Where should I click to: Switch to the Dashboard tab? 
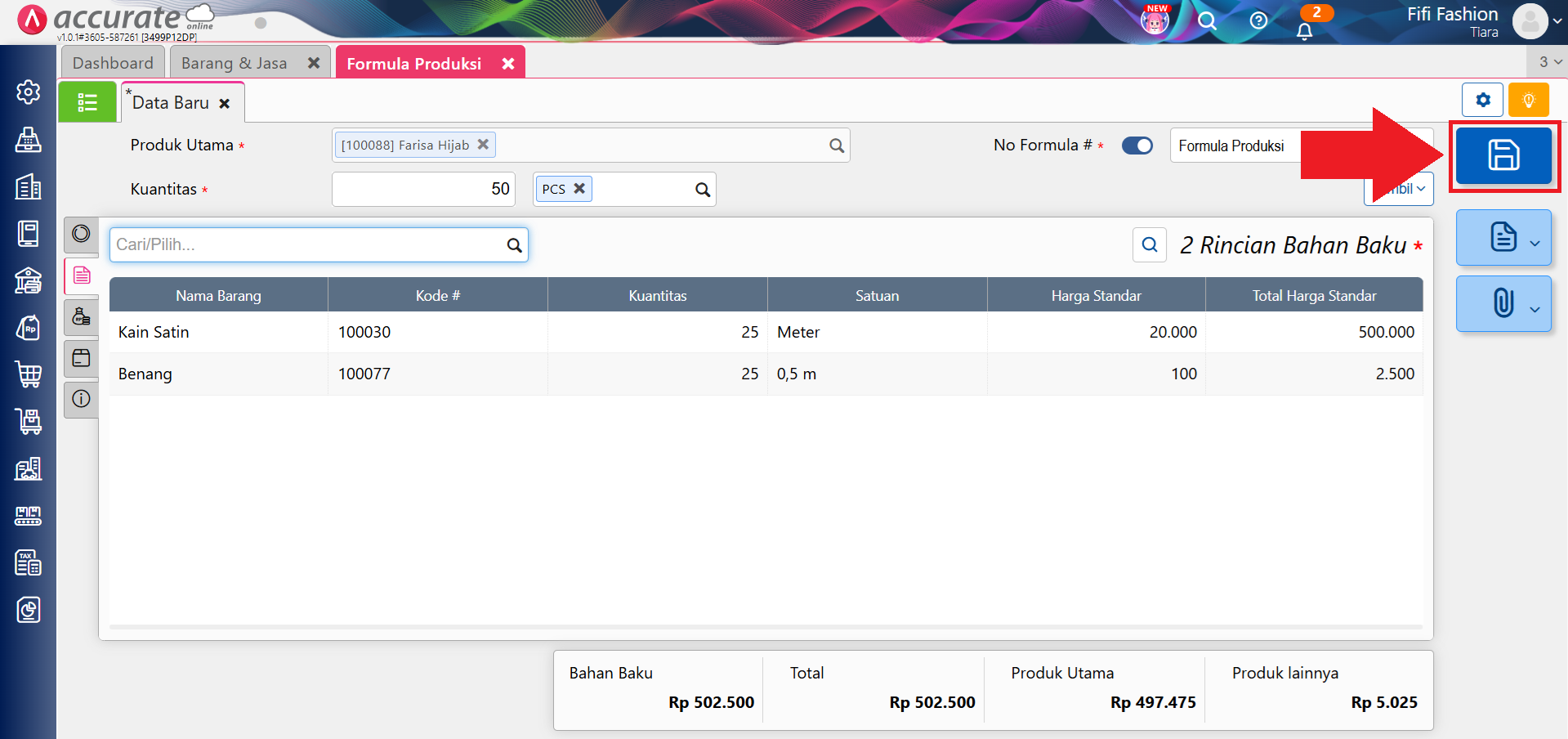(x=113, y=63)
